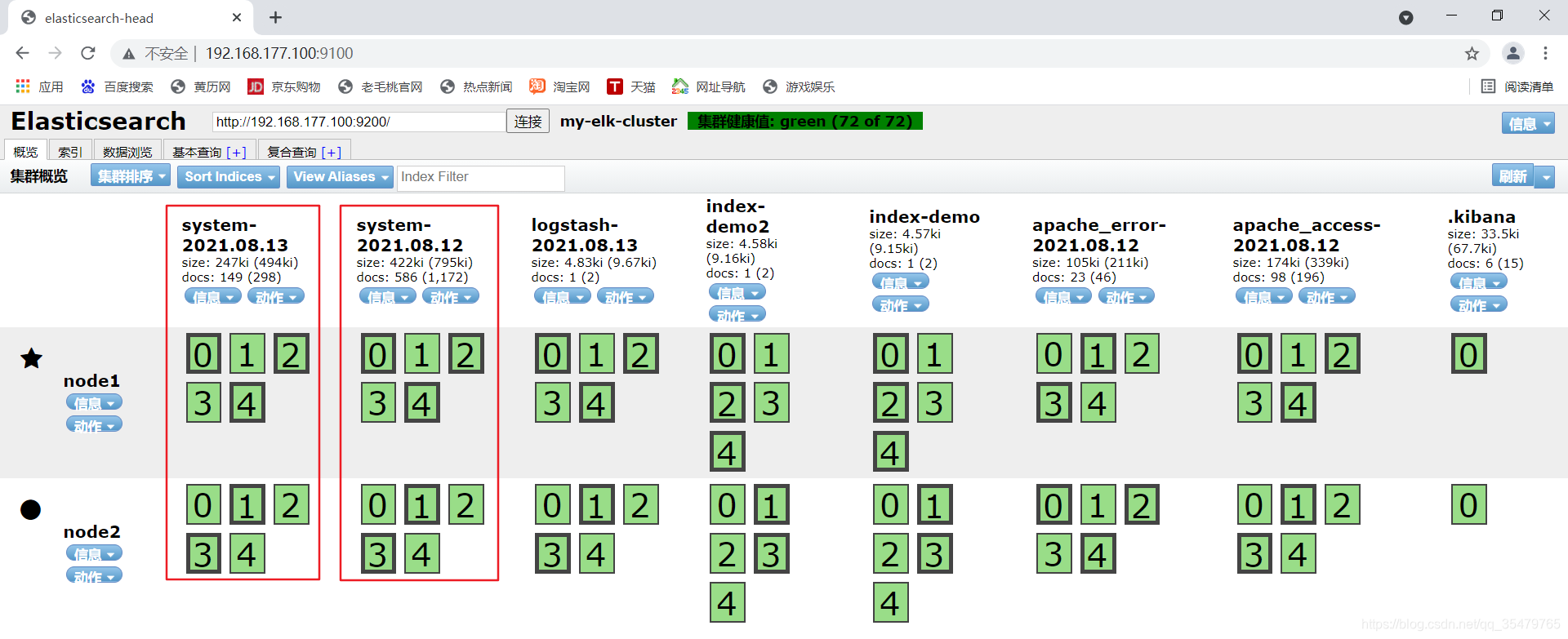Screen dimensions: 1568x639
Task: Open the 淘宝网 bookmark
Action: [x=559, y=87]
